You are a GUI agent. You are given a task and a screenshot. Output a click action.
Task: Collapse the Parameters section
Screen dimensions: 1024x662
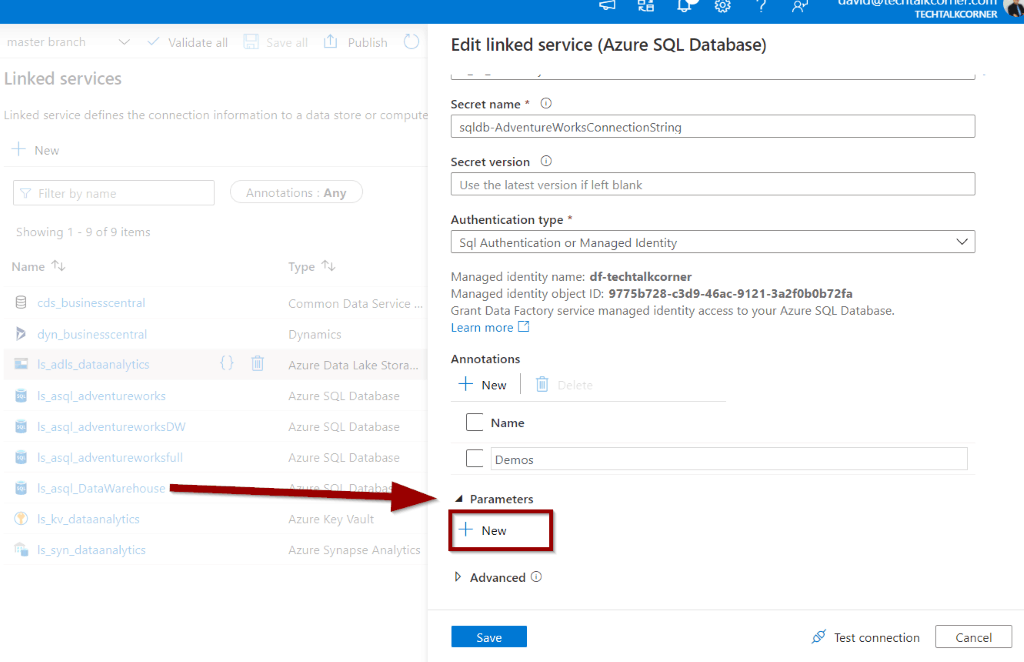[458, 499]
